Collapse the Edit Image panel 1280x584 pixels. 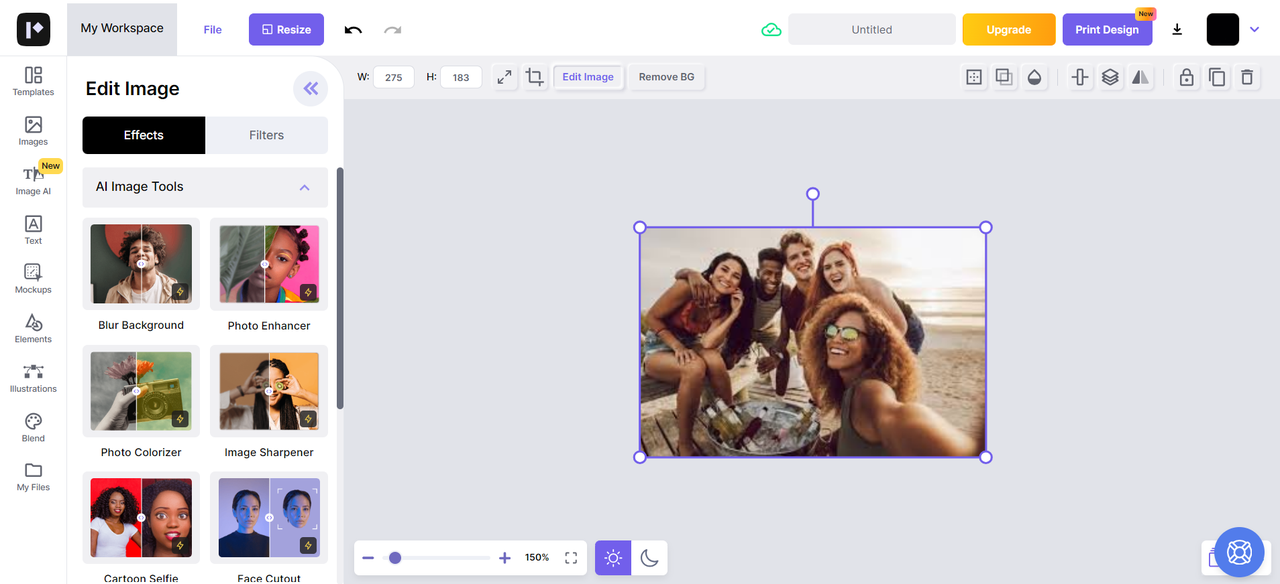[310, 89]
